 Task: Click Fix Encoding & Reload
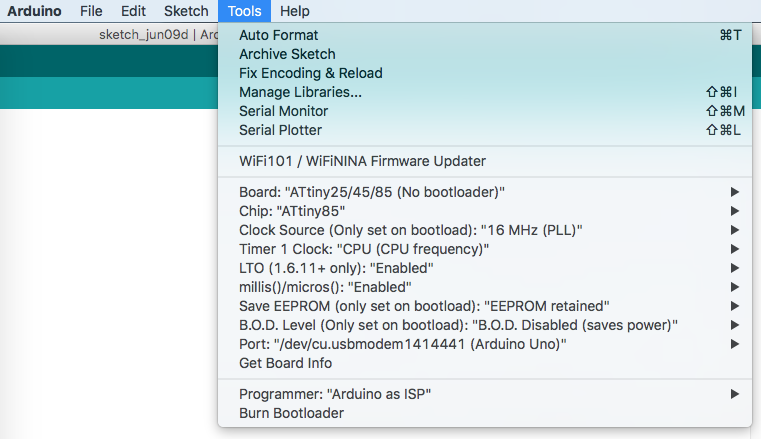(x=485, y=73)
